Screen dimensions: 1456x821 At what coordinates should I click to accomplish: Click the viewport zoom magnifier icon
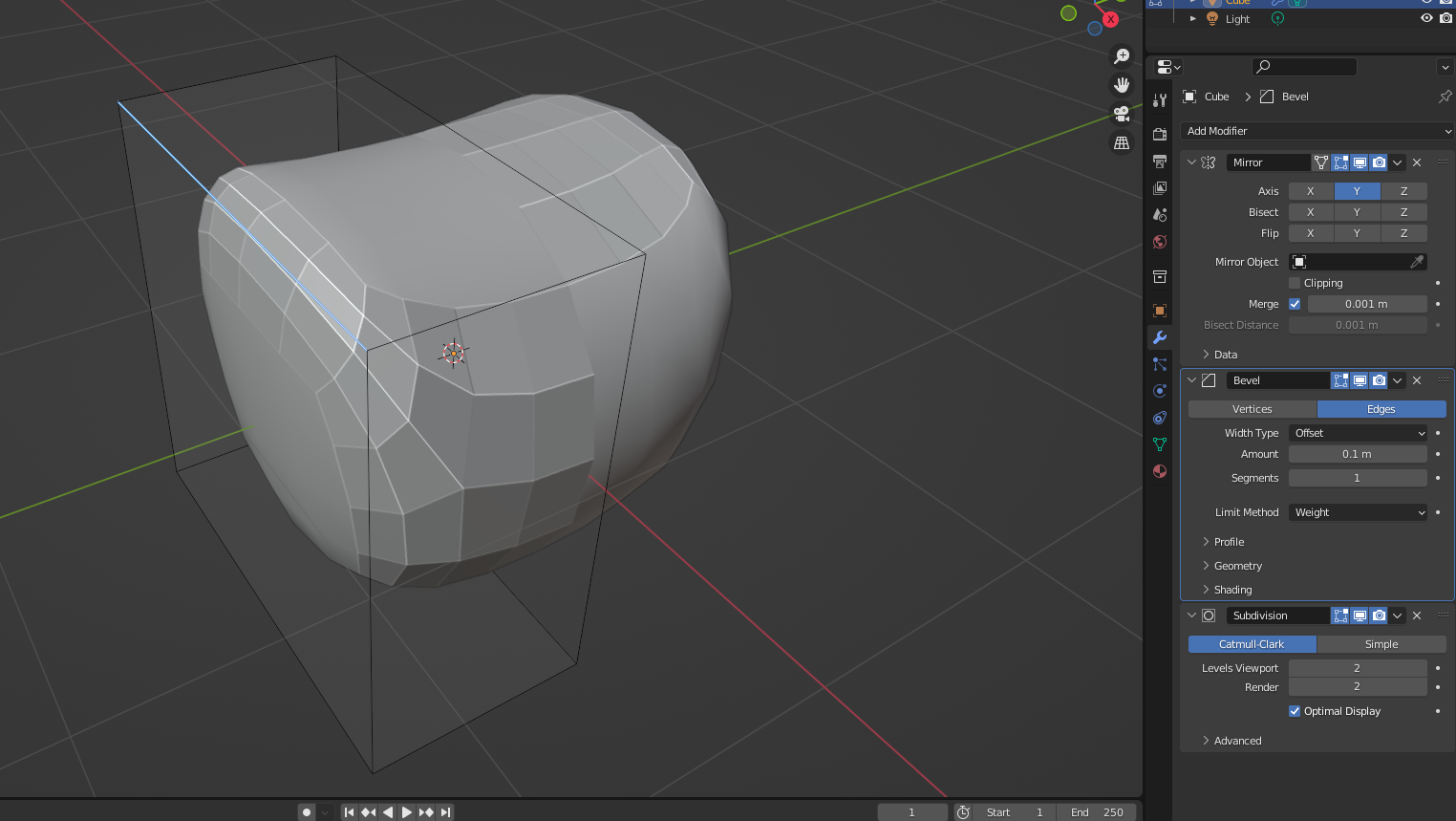1122,56
